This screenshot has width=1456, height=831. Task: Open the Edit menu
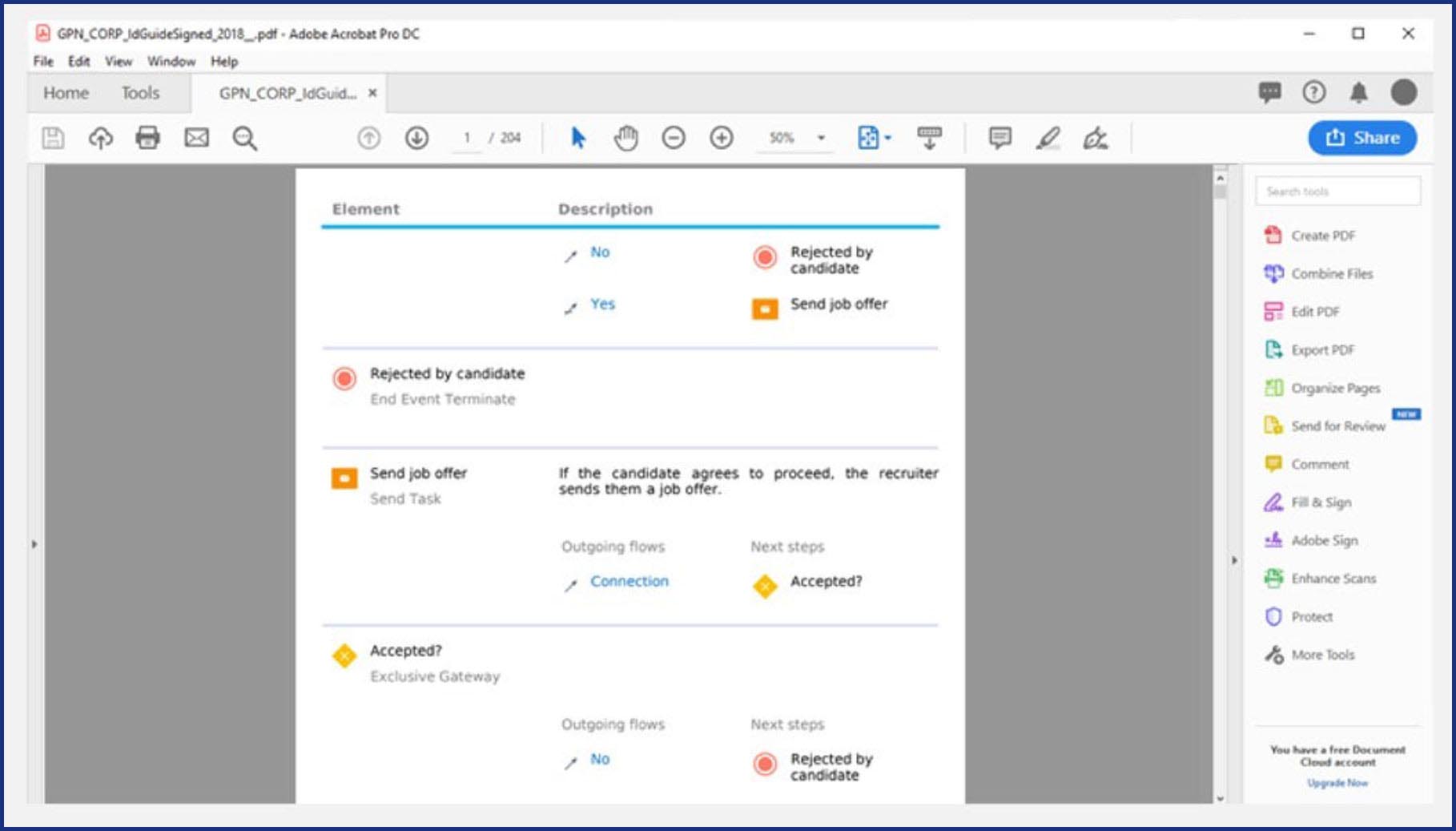click(78, 61)
